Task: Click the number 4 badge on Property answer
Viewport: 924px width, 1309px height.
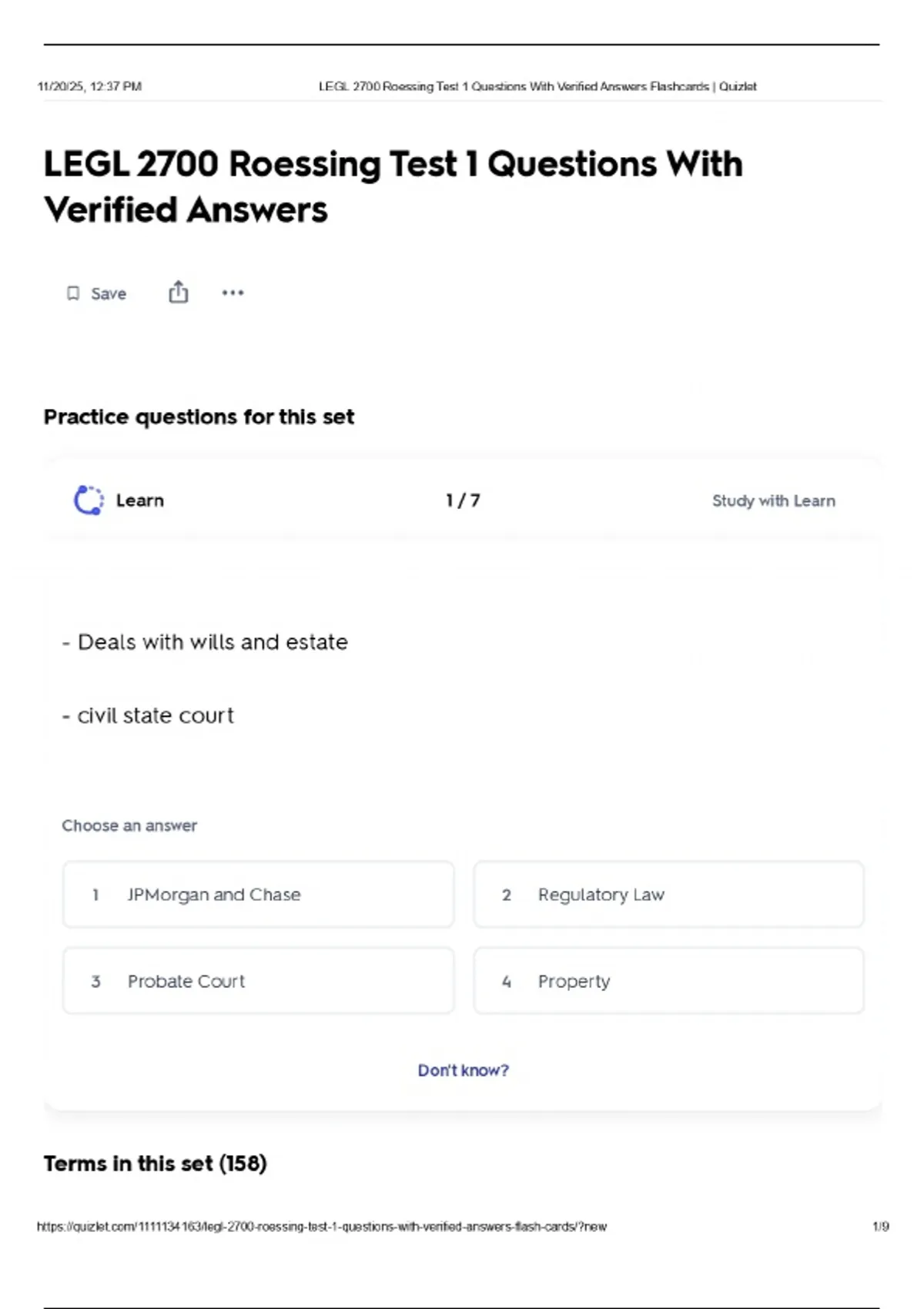Action: [506, 982]
